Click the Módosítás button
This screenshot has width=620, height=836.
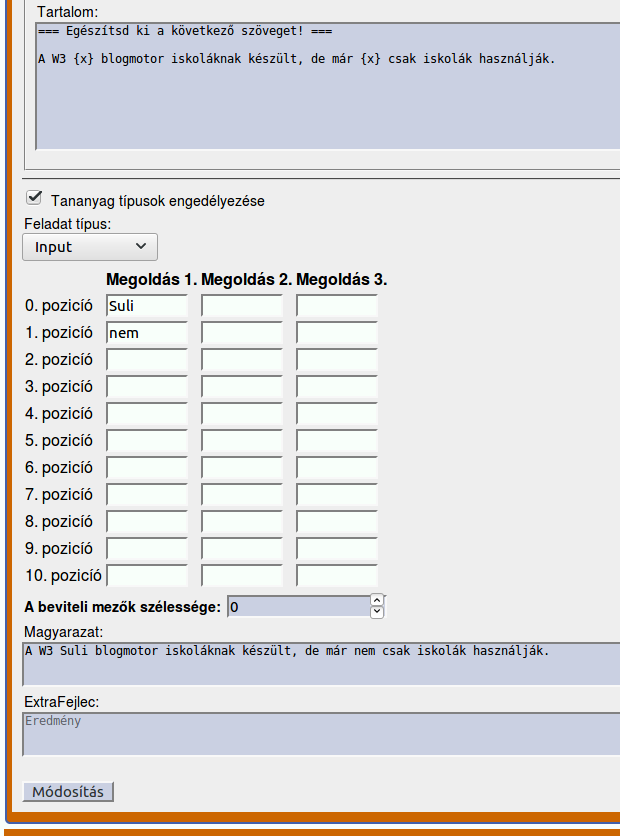[68, 792]
